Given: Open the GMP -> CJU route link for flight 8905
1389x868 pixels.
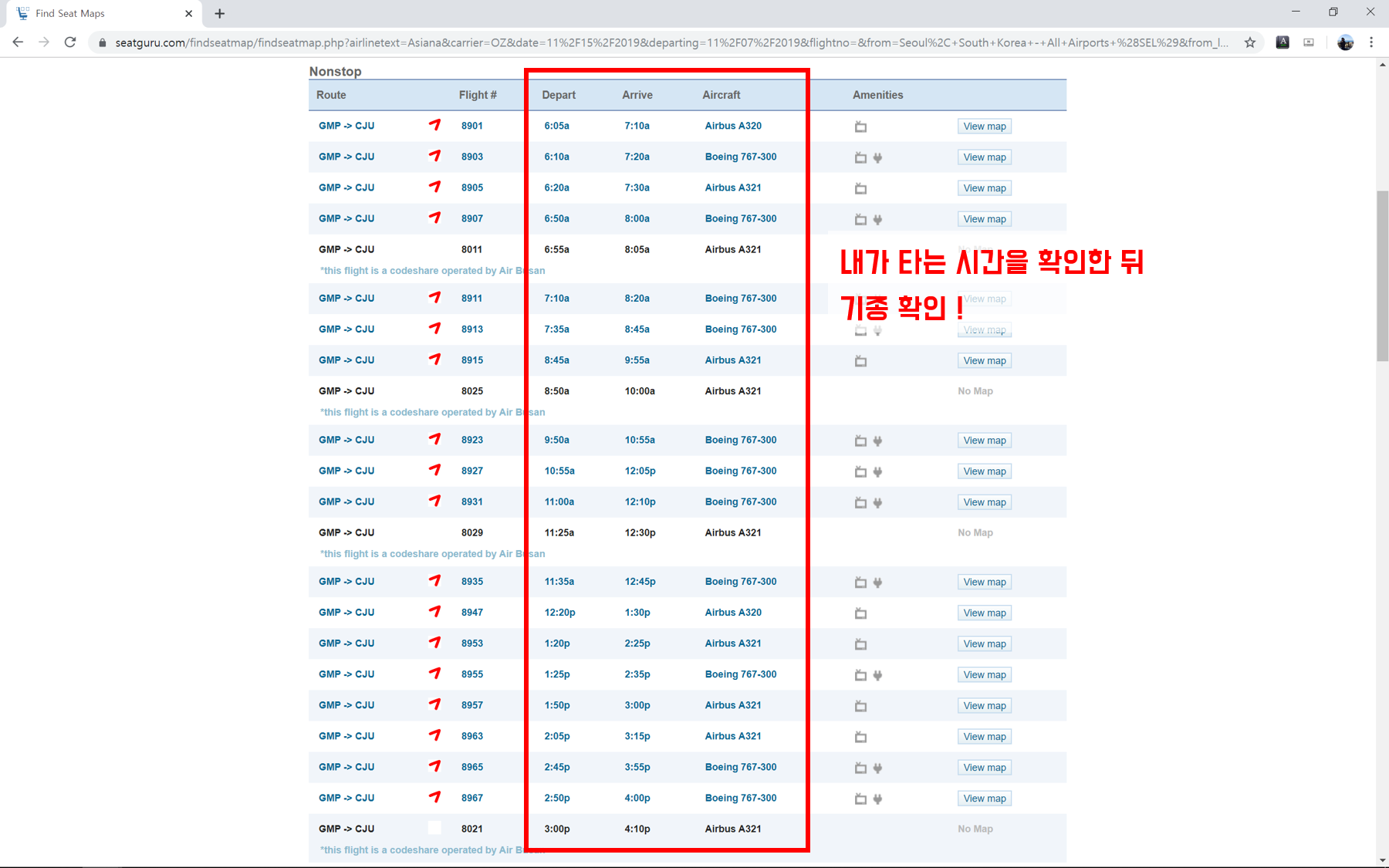Looking at the screenshot, I should click(346, 187).
